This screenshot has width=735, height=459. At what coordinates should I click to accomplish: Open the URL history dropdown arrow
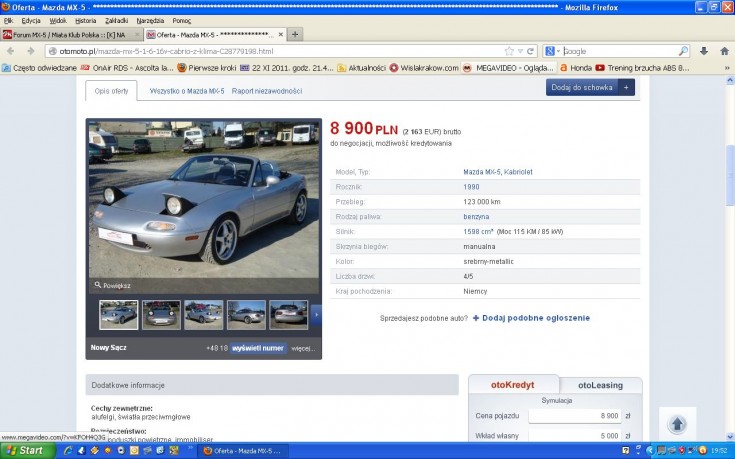click(x=520, y=51)
